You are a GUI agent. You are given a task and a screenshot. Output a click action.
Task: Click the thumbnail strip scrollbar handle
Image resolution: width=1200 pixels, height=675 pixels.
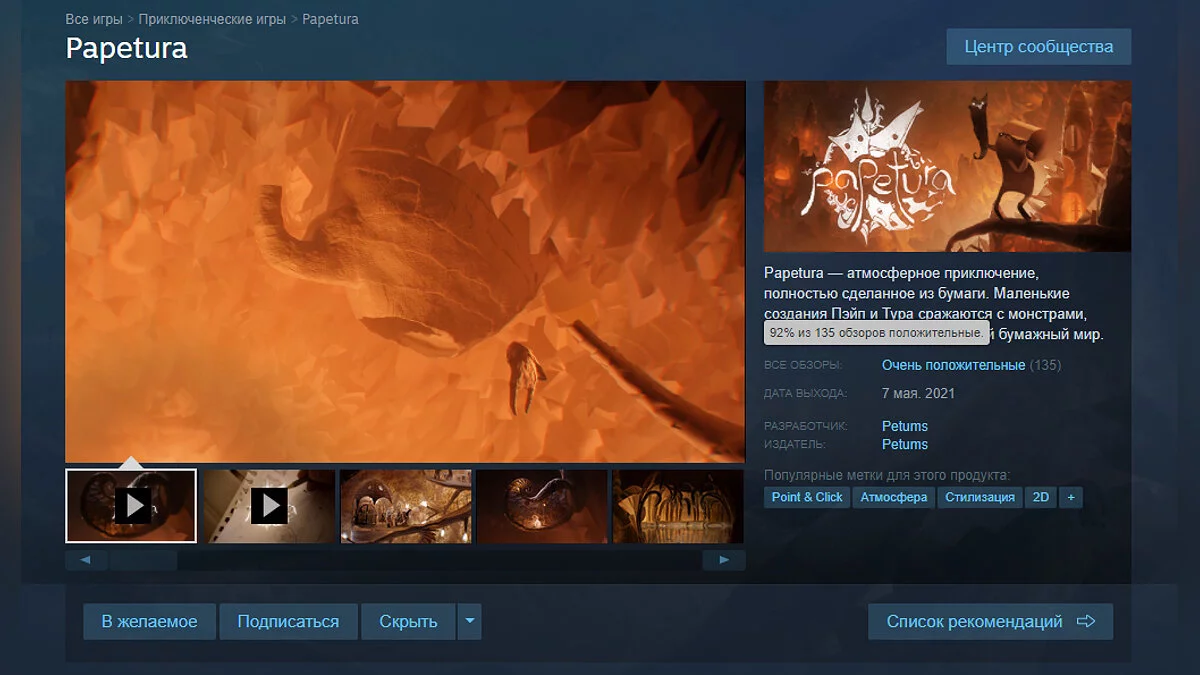click(x=144, y=560)
